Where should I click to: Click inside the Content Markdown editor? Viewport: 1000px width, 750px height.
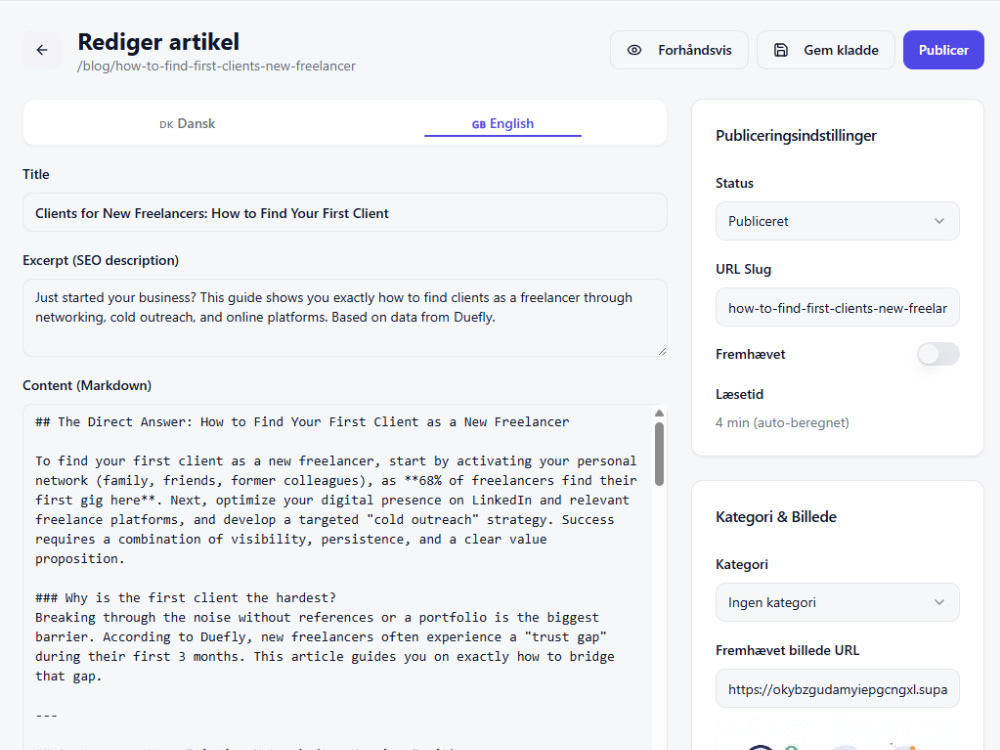(338, 577)
